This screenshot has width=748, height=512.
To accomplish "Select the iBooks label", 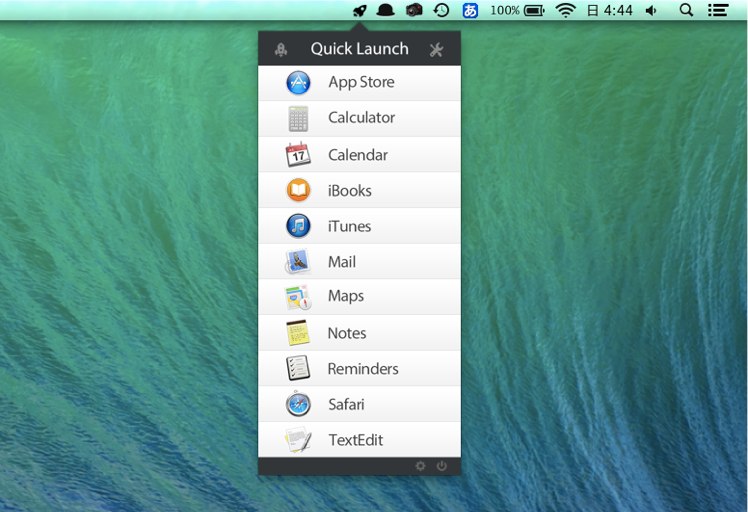I will [x=349, y=190].
